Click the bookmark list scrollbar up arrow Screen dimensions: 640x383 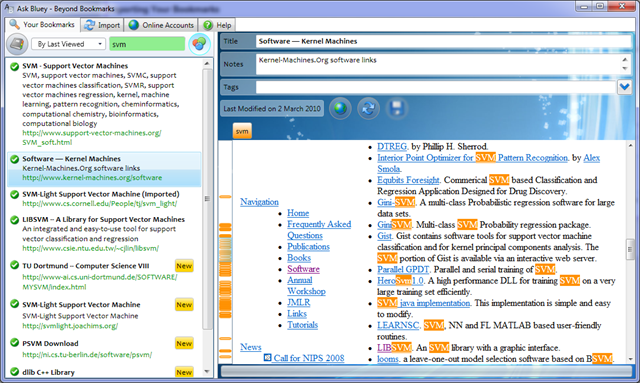[x=207, y=64]
